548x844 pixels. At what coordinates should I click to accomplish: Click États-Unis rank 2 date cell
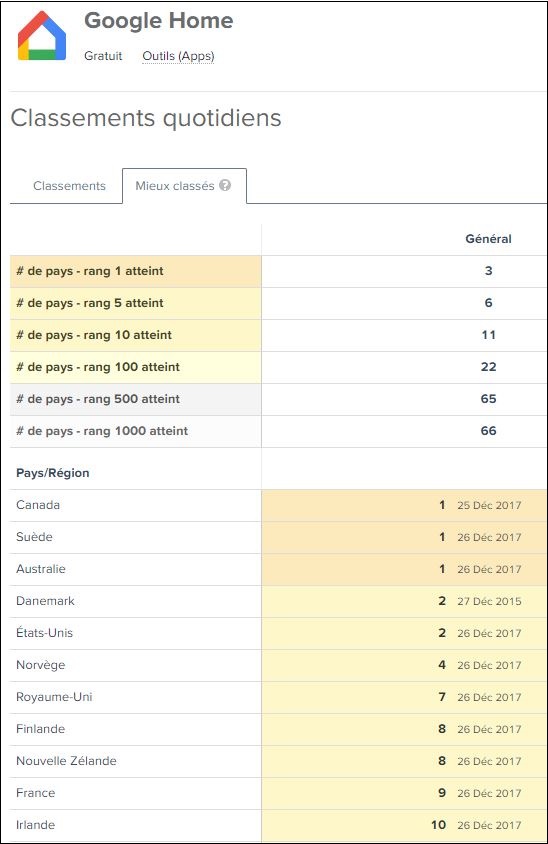(x=404, y=633)
